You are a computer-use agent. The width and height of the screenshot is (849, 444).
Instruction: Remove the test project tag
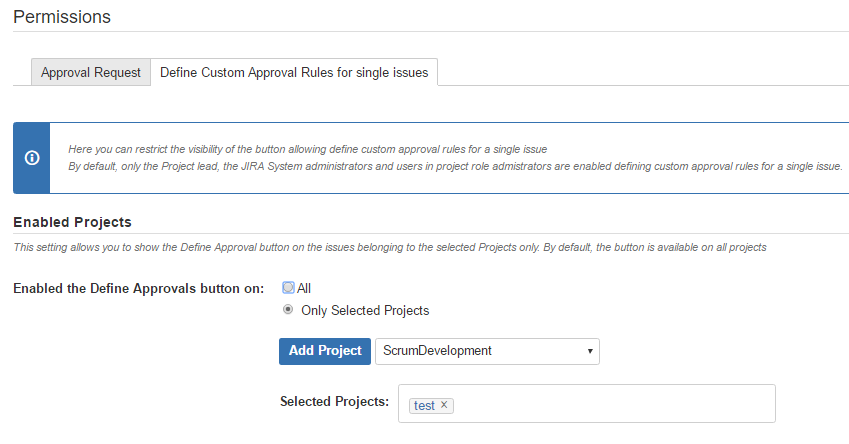444,405
